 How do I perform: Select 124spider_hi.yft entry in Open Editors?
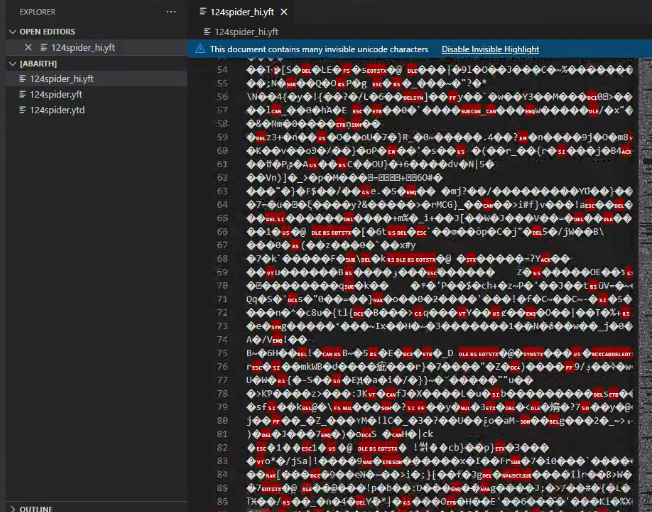[84, 47]
